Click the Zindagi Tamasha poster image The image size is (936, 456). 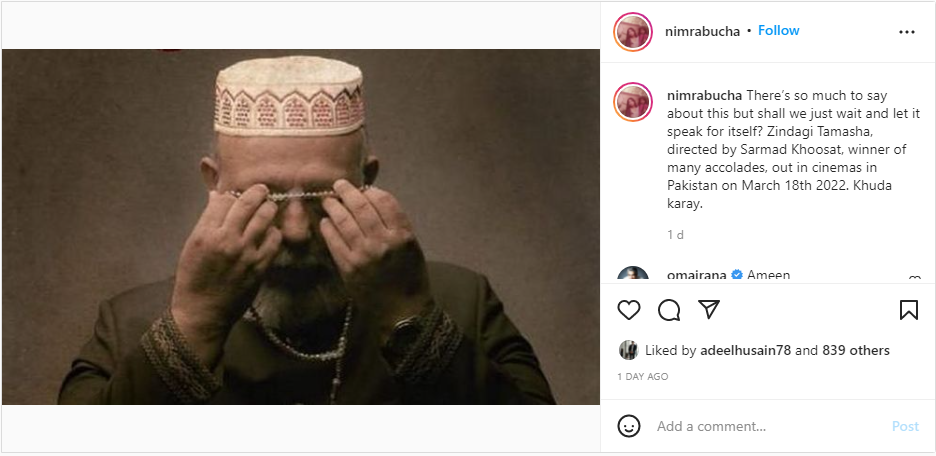pos(300,227)
